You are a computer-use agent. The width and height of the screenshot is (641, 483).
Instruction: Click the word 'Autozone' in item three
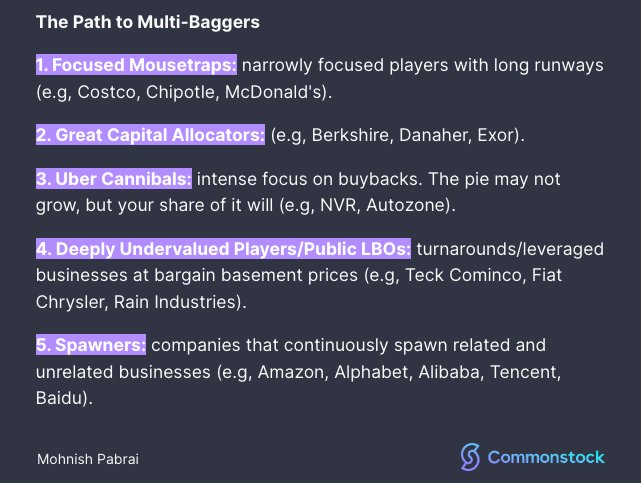pyautogui.click(x=406, y=205)
